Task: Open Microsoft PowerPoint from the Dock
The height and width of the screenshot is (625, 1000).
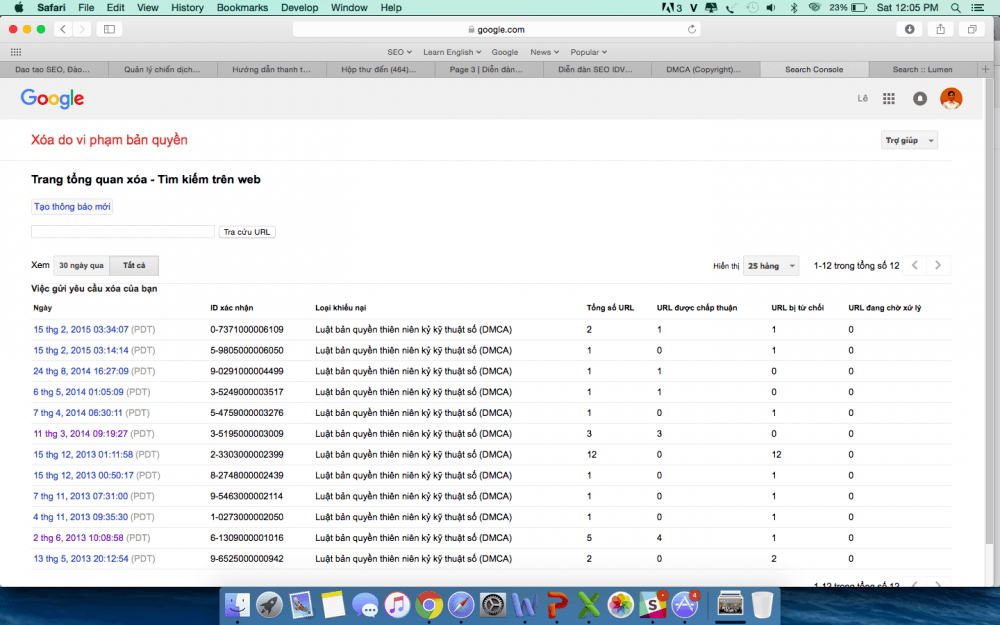Action: click(557, 605)
